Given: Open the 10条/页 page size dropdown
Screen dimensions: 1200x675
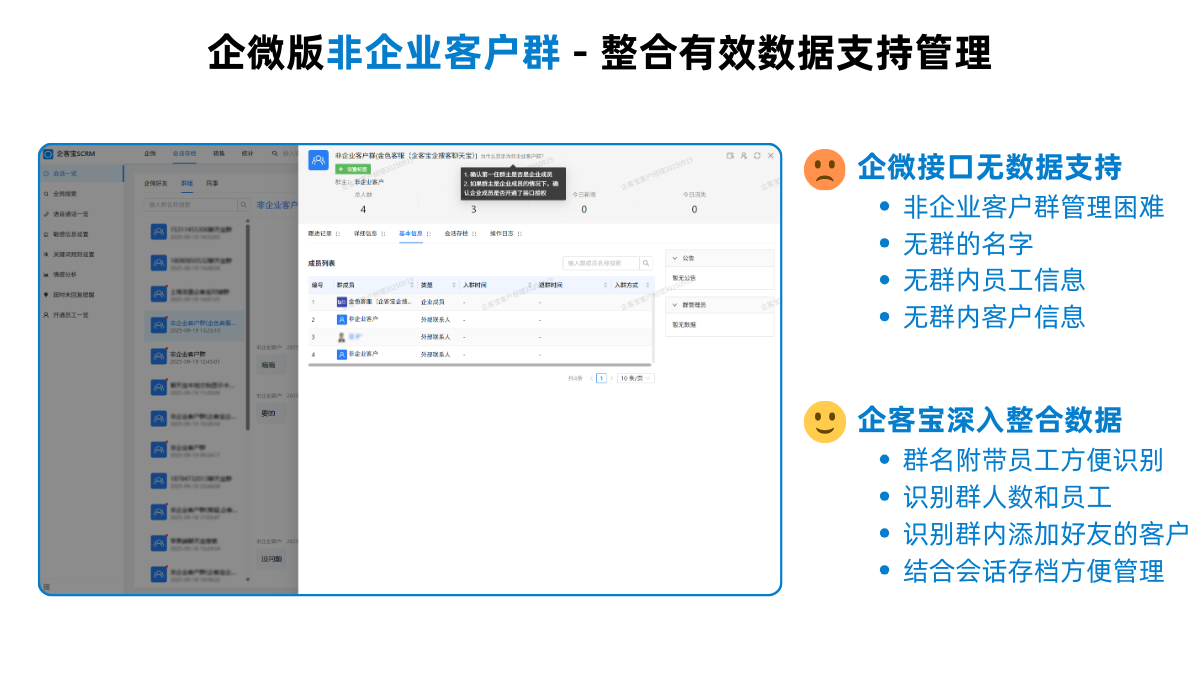Looking at the screenshot, I should [635, 378].
